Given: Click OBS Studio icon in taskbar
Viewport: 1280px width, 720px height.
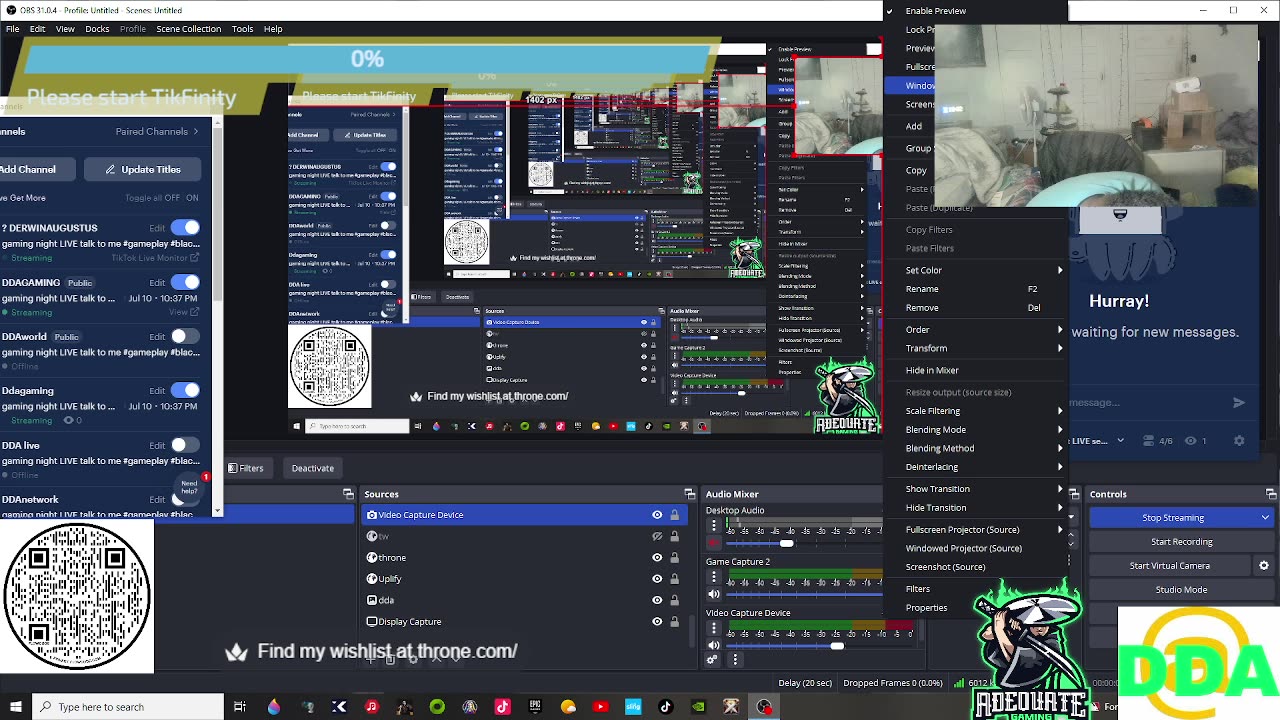Looking at the screenshot, I should pos(764,707).
